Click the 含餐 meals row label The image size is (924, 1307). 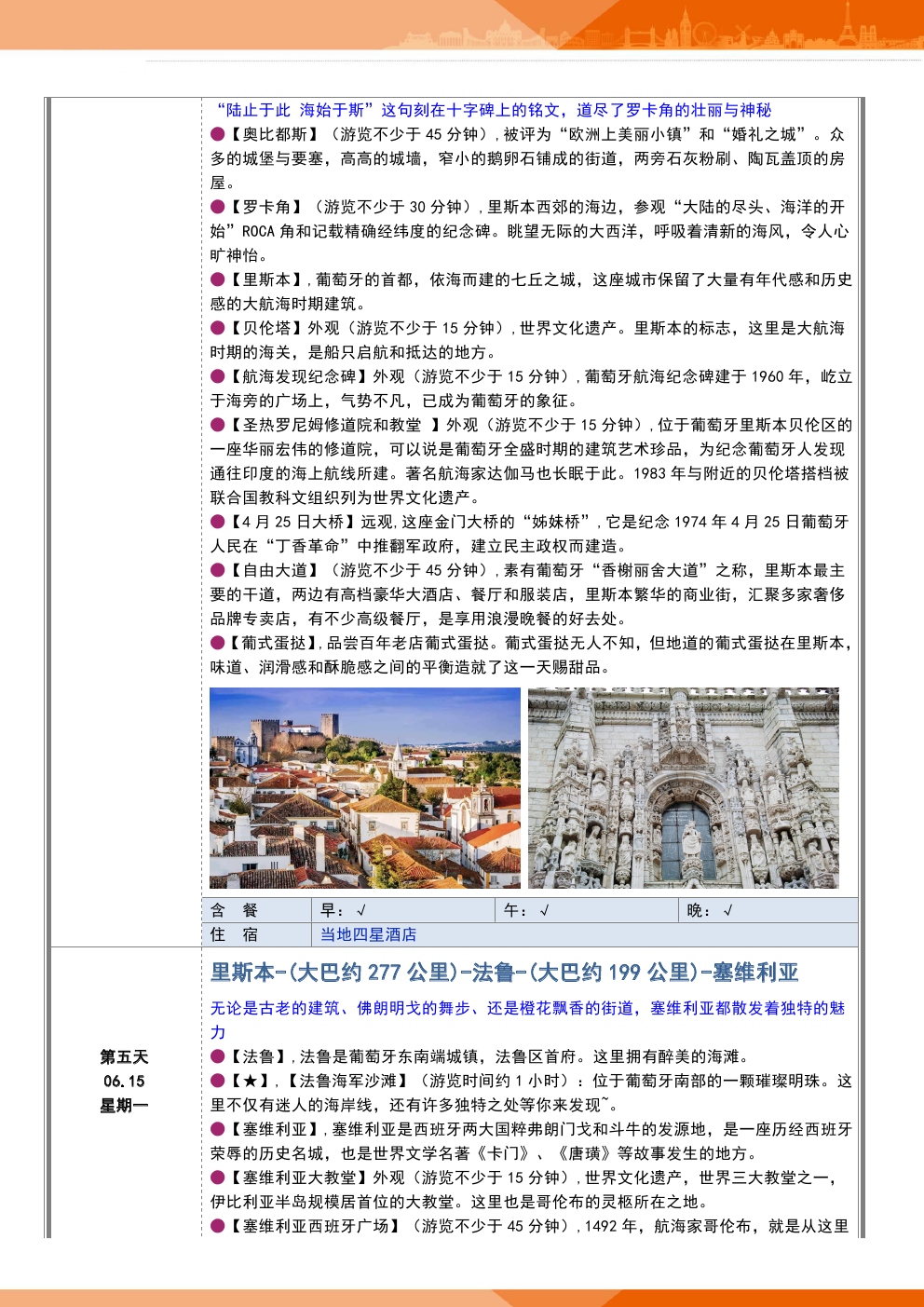point(234,911)
